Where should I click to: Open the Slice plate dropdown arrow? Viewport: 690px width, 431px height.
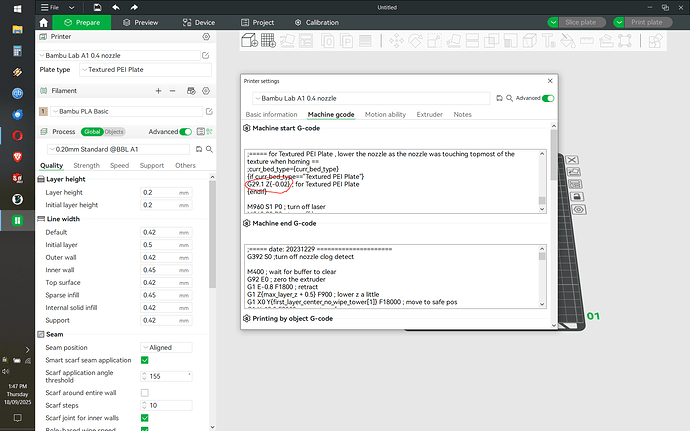pyautogui.click(x=553, y=22)
